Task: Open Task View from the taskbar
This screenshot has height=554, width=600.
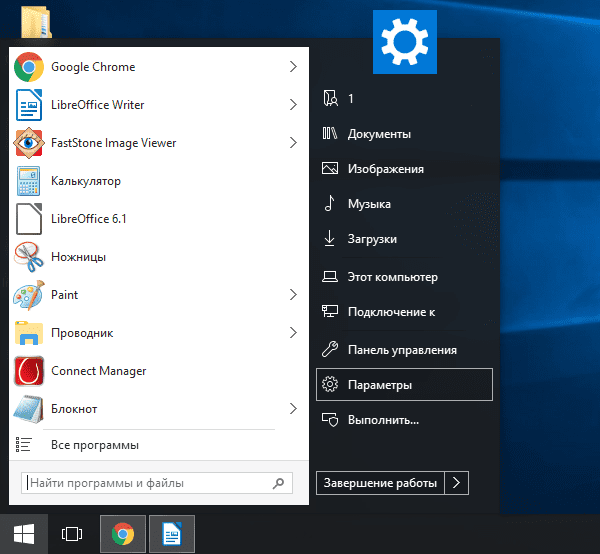Action: tap(71, 533)
